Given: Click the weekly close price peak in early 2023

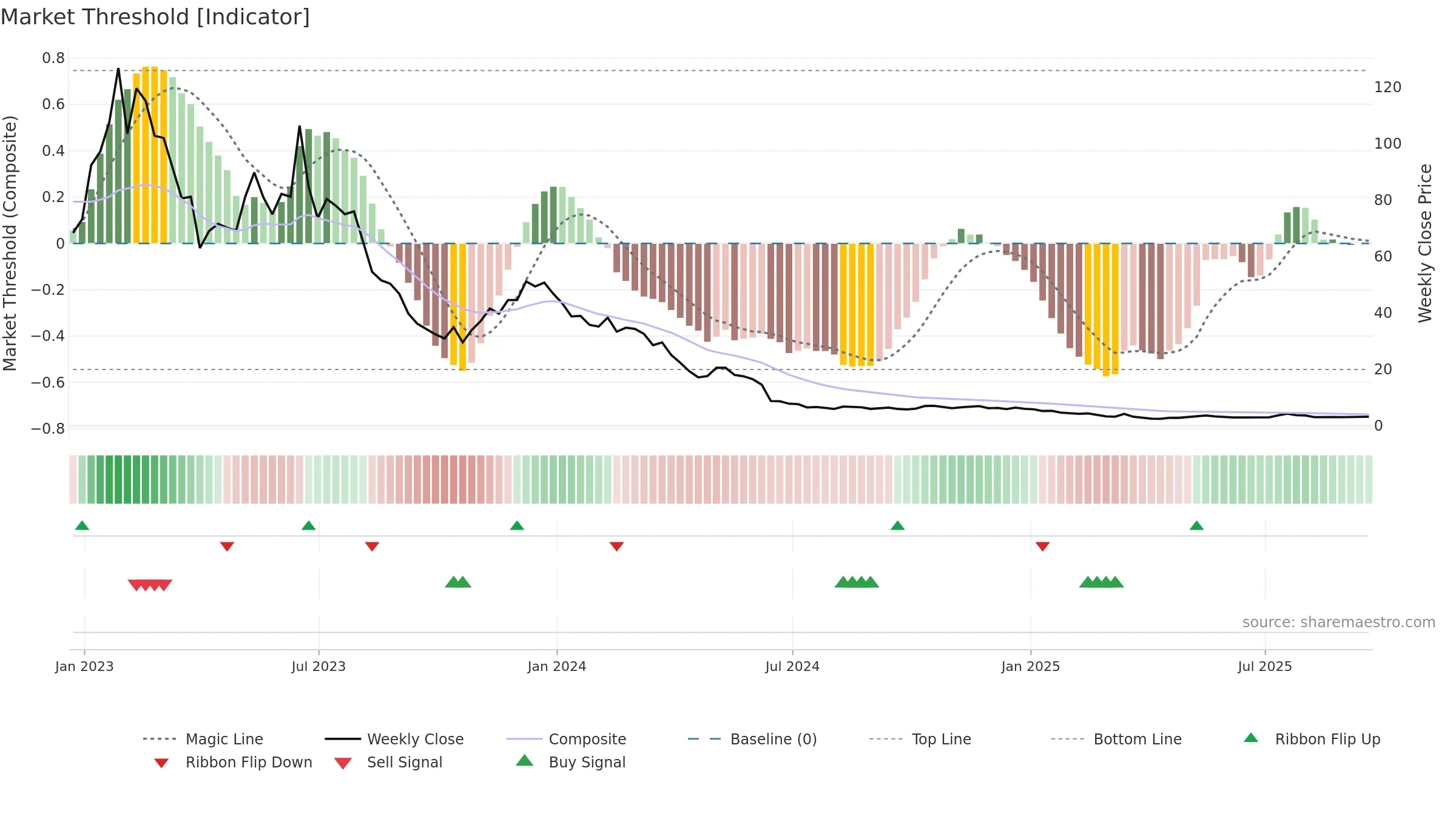Looking at the screenshot, I should click(118, 69).
